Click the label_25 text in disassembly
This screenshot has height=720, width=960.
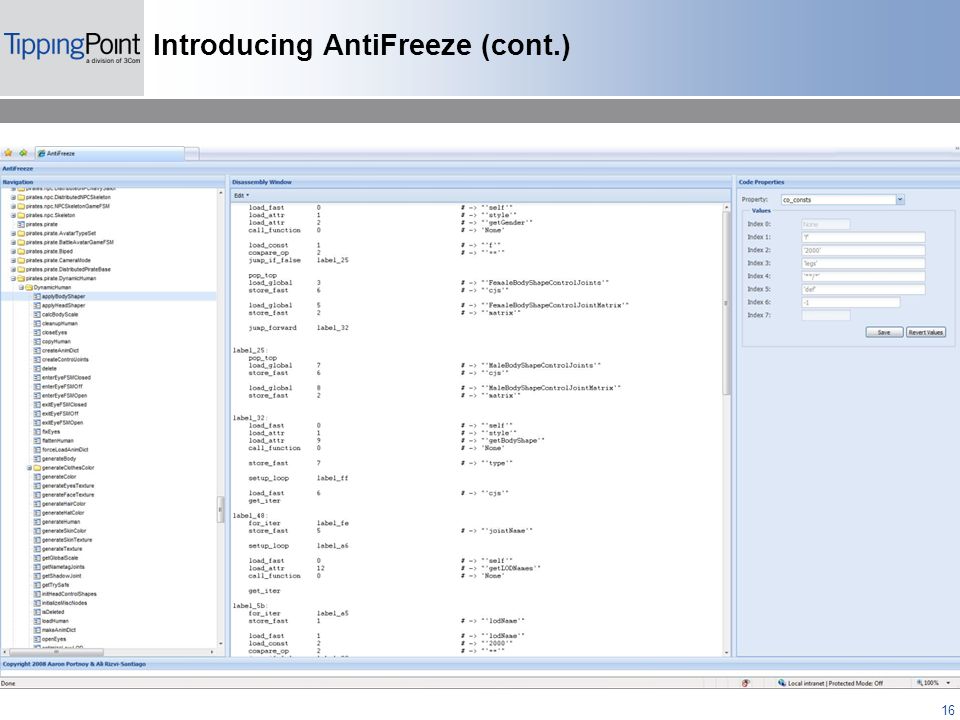pos(332,260)
